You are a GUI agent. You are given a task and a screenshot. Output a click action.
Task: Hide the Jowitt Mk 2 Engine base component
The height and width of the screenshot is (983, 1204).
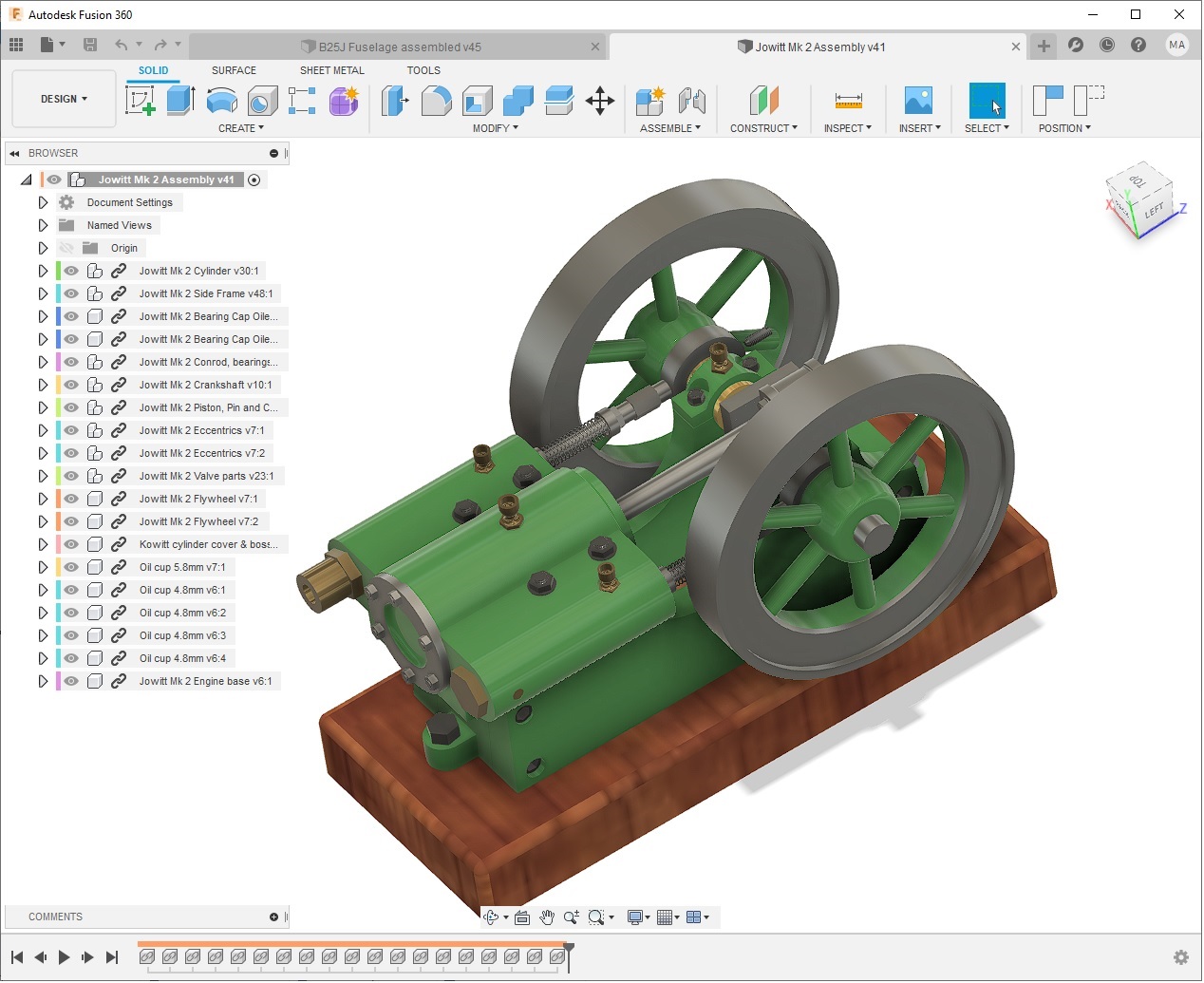coord(71,681)
